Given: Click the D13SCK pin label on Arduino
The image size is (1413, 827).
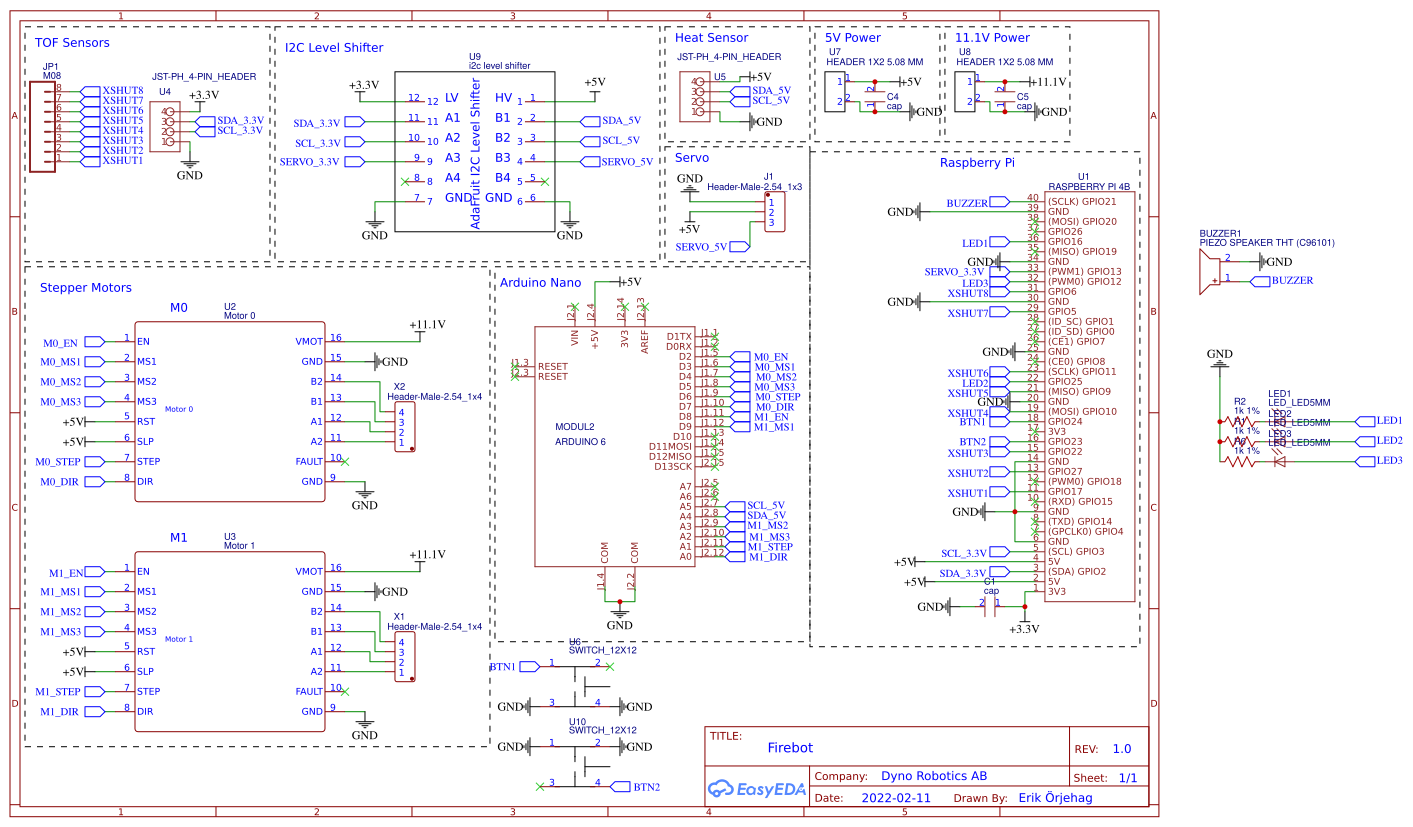Looking at the screenshot, I should click(x=673, y=467).
